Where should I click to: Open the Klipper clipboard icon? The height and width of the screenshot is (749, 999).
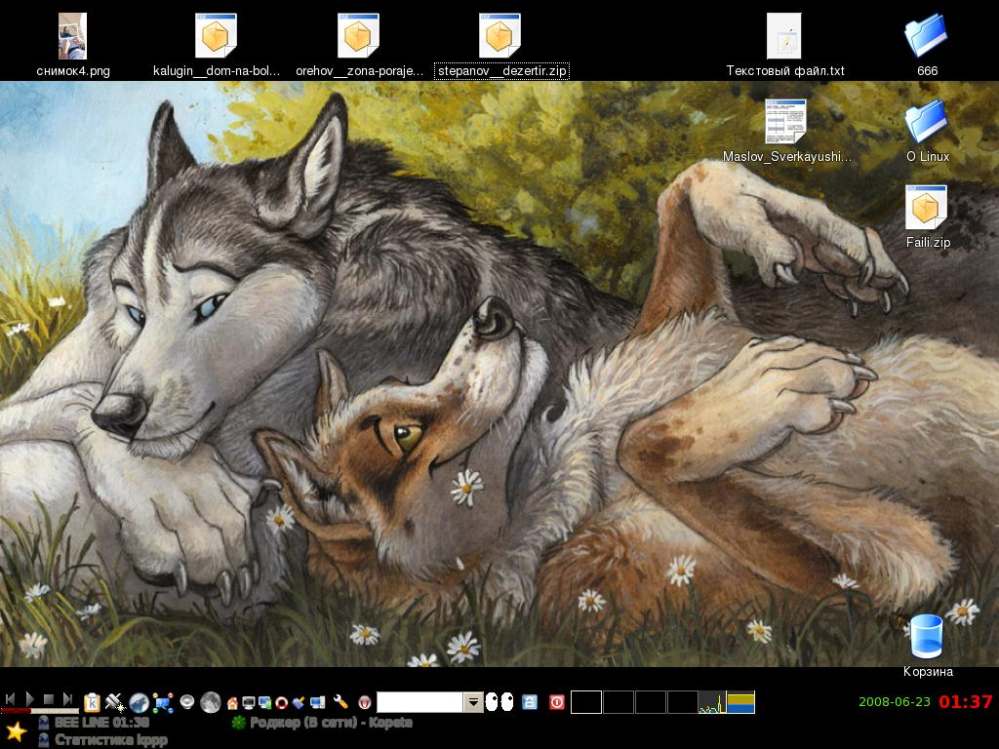pos(92,702)
